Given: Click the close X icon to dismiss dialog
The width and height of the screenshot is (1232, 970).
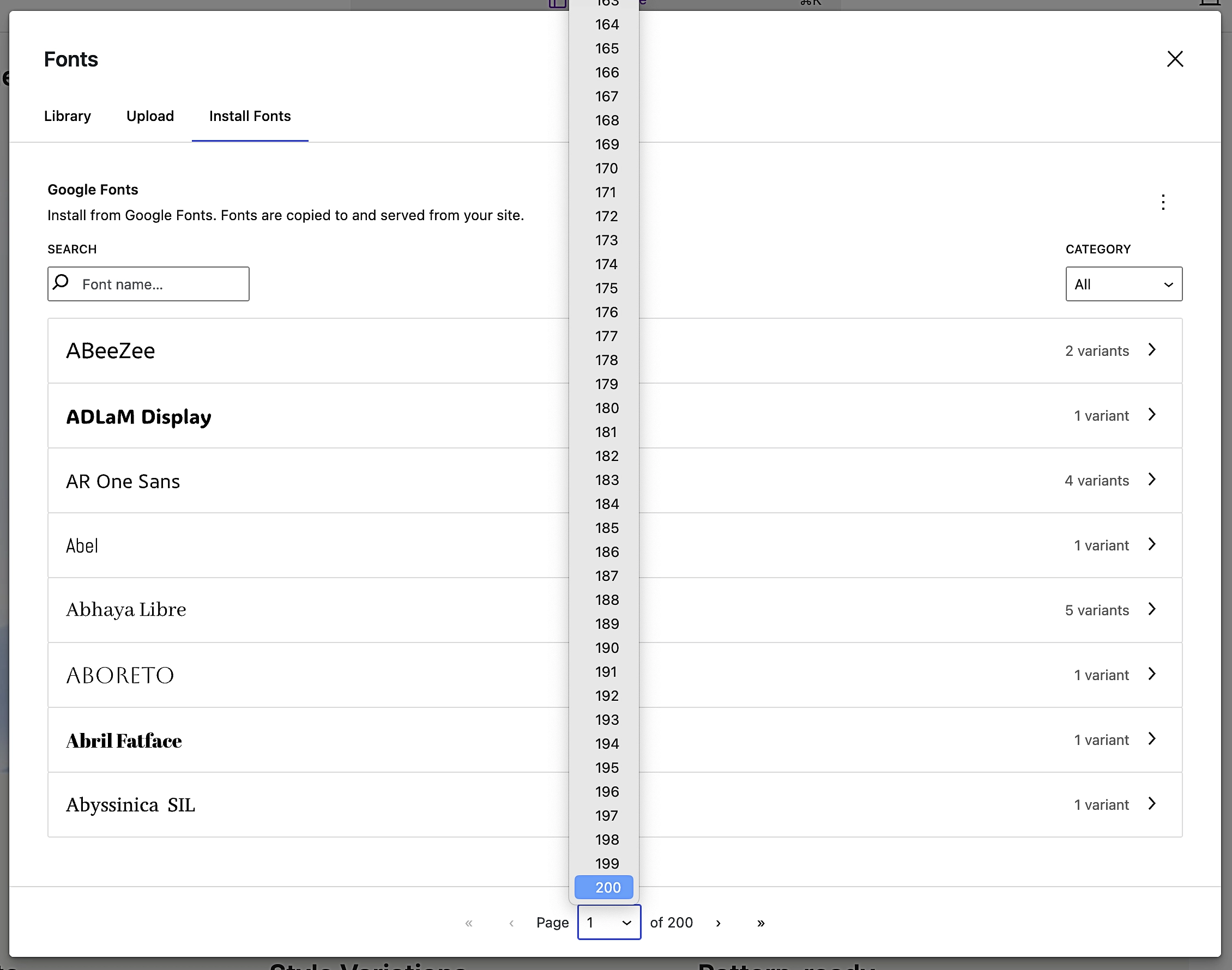Looking at the screenshot, I should pos(1175,58).
